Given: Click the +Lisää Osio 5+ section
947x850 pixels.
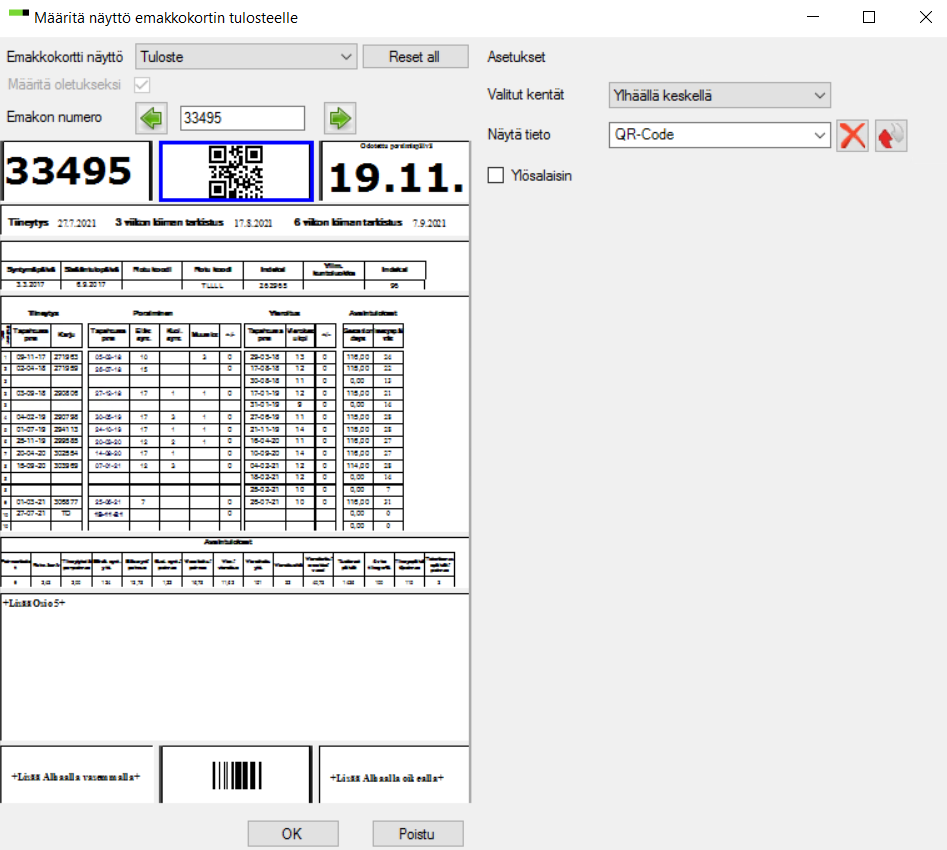Looking at the screenshot, I should (235, 667).
